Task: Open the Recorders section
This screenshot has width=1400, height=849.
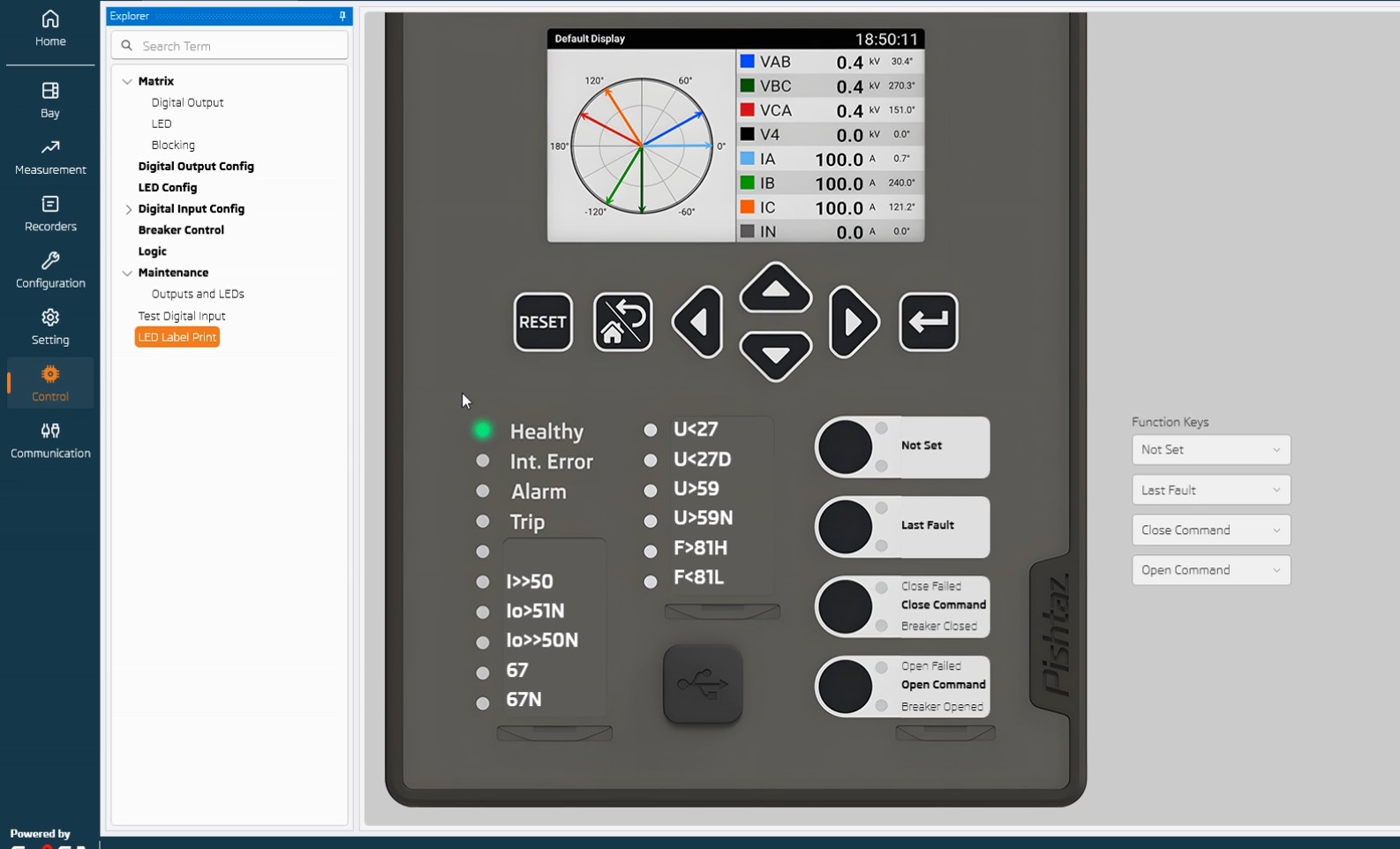Action: pos(50,214)
